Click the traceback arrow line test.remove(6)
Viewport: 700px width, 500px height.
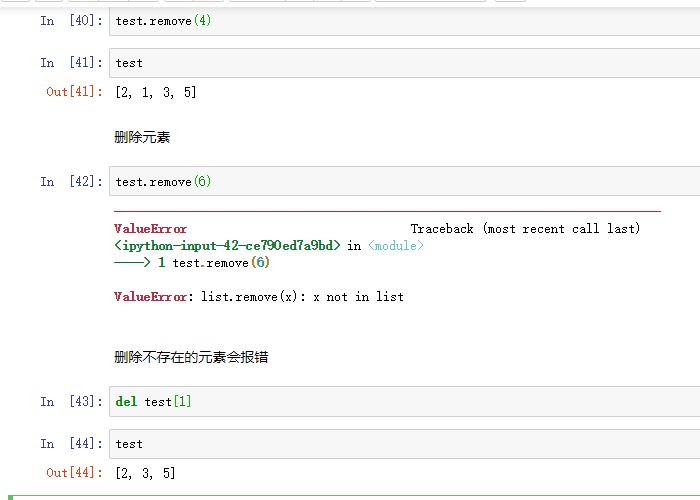tap(192, 262)
